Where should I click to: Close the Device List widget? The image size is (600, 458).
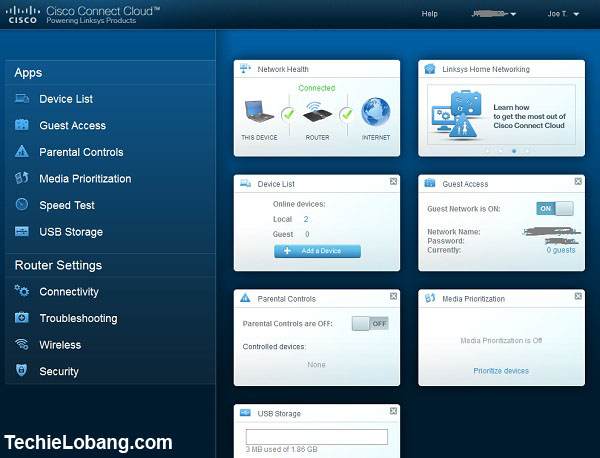393,181
